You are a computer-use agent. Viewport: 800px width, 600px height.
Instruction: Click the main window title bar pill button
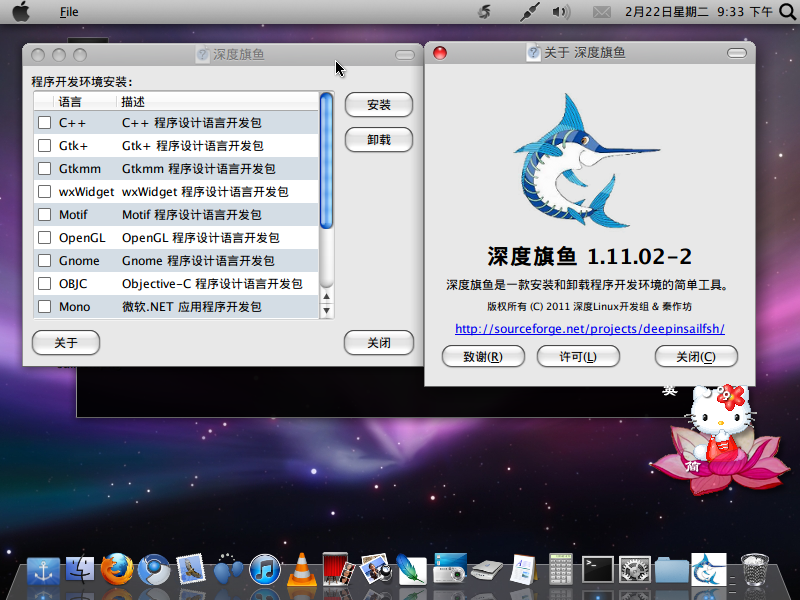click(405, 55)
